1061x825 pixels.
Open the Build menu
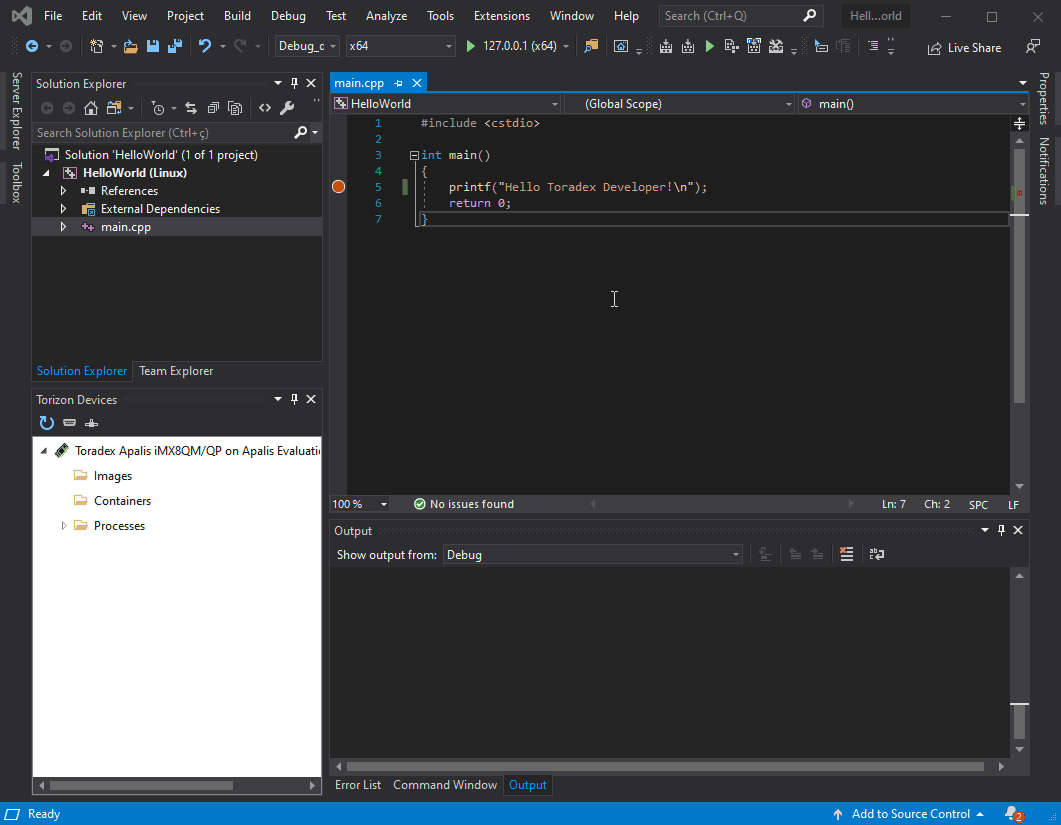[238, 16]
